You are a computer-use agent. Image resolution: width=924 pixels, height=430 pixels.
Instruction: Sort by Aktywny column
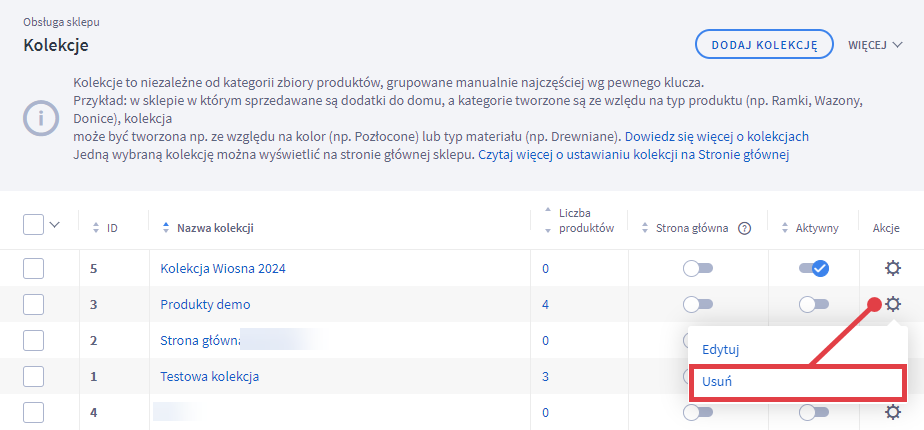(x=785, y=228)
